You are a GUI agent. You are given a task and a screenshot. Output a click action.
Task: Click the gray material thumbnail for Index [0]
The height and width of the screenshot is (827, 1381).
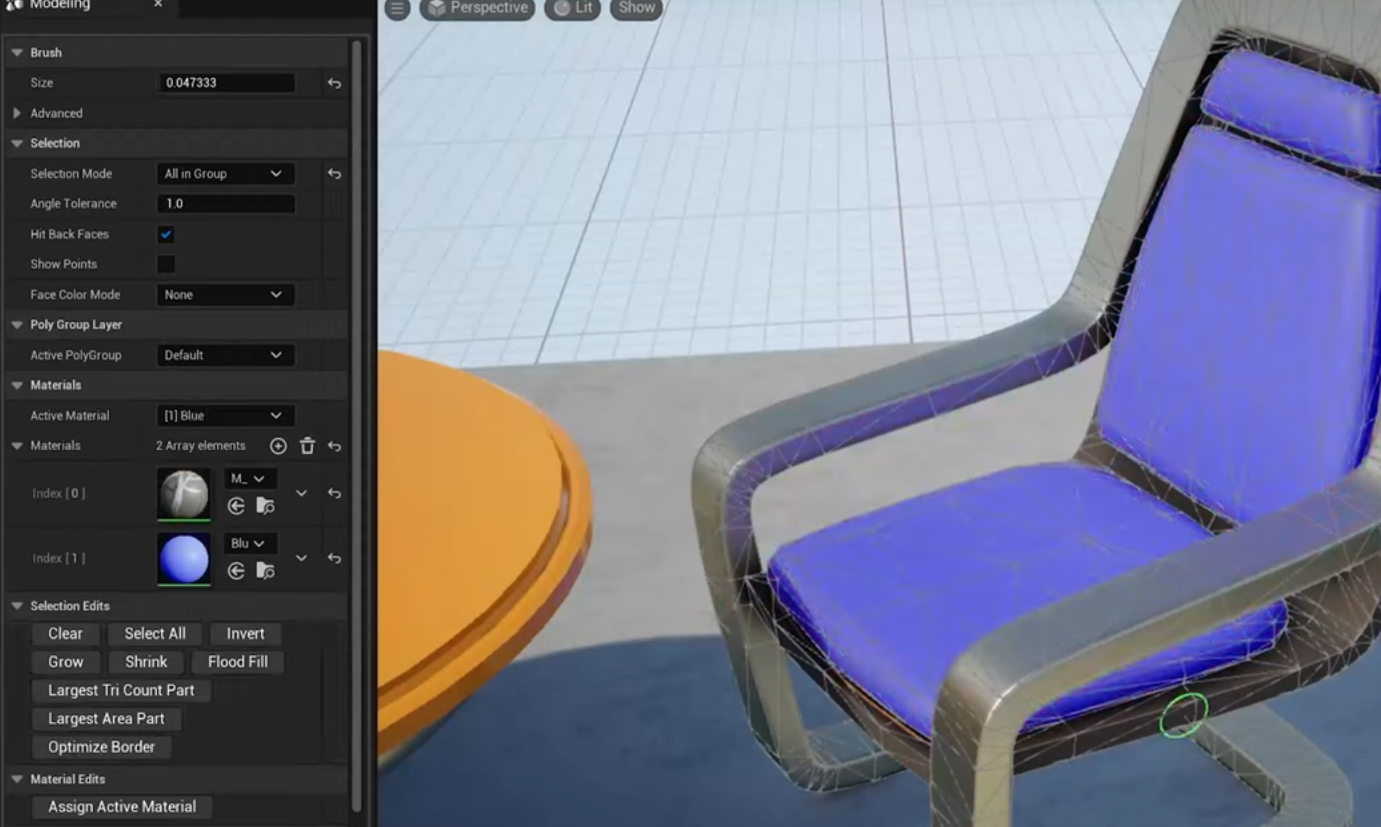[x=184, y=494]
